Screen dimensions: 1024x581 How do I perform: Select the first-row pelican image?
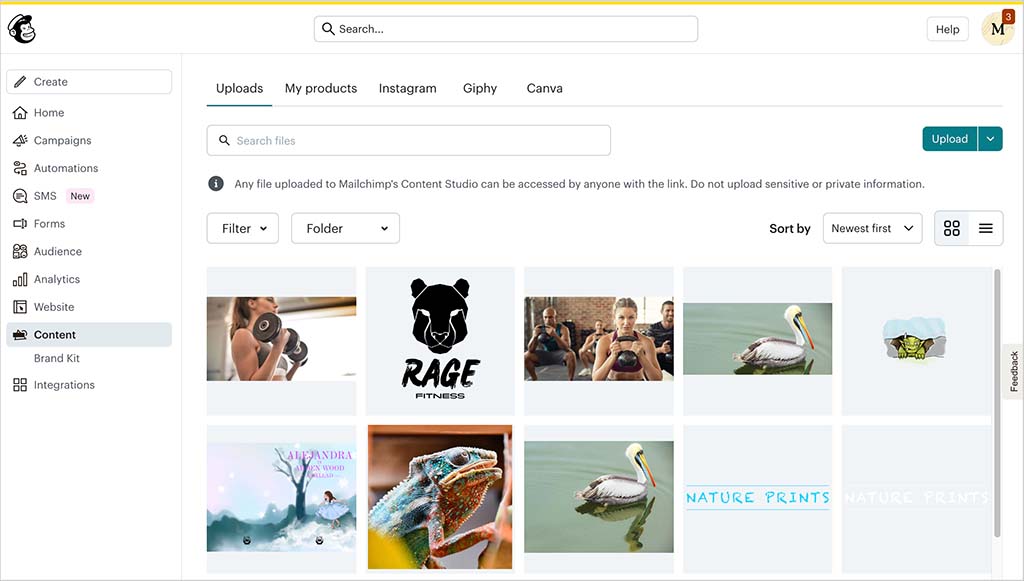point(758,340)
